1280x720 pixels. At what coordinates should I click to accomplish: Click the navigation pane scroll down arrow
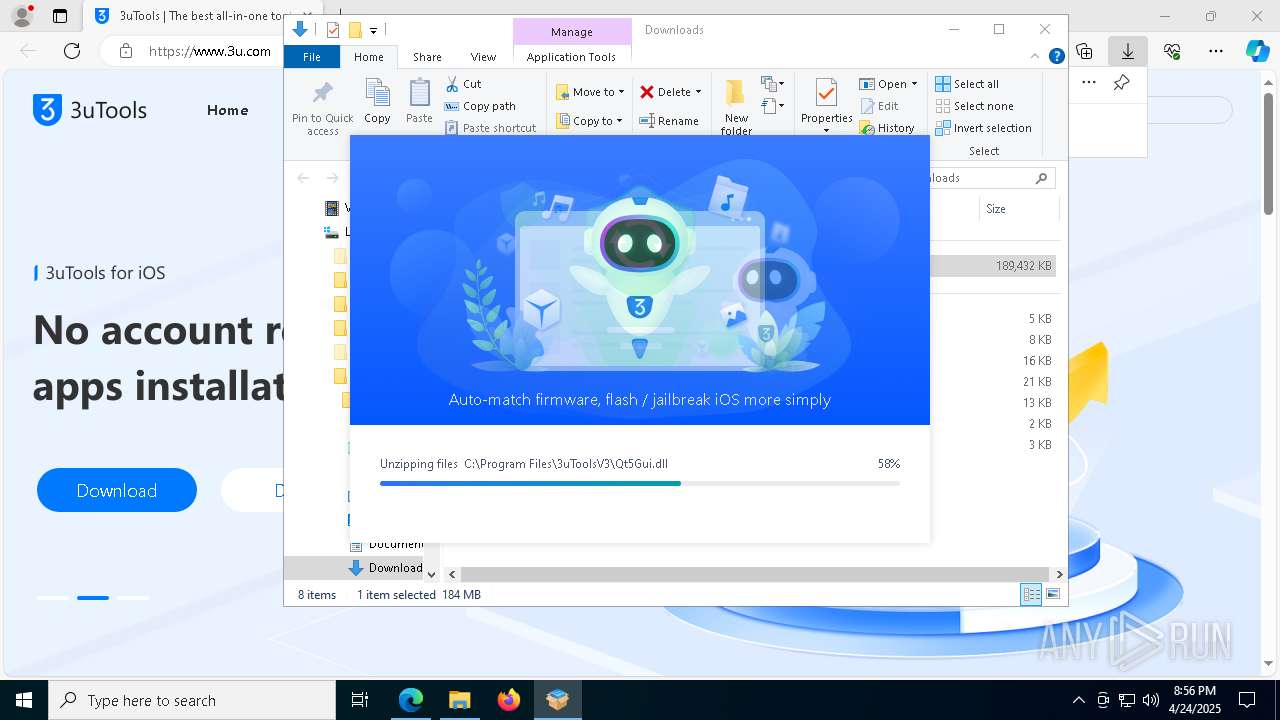click(x=431, y=574)
